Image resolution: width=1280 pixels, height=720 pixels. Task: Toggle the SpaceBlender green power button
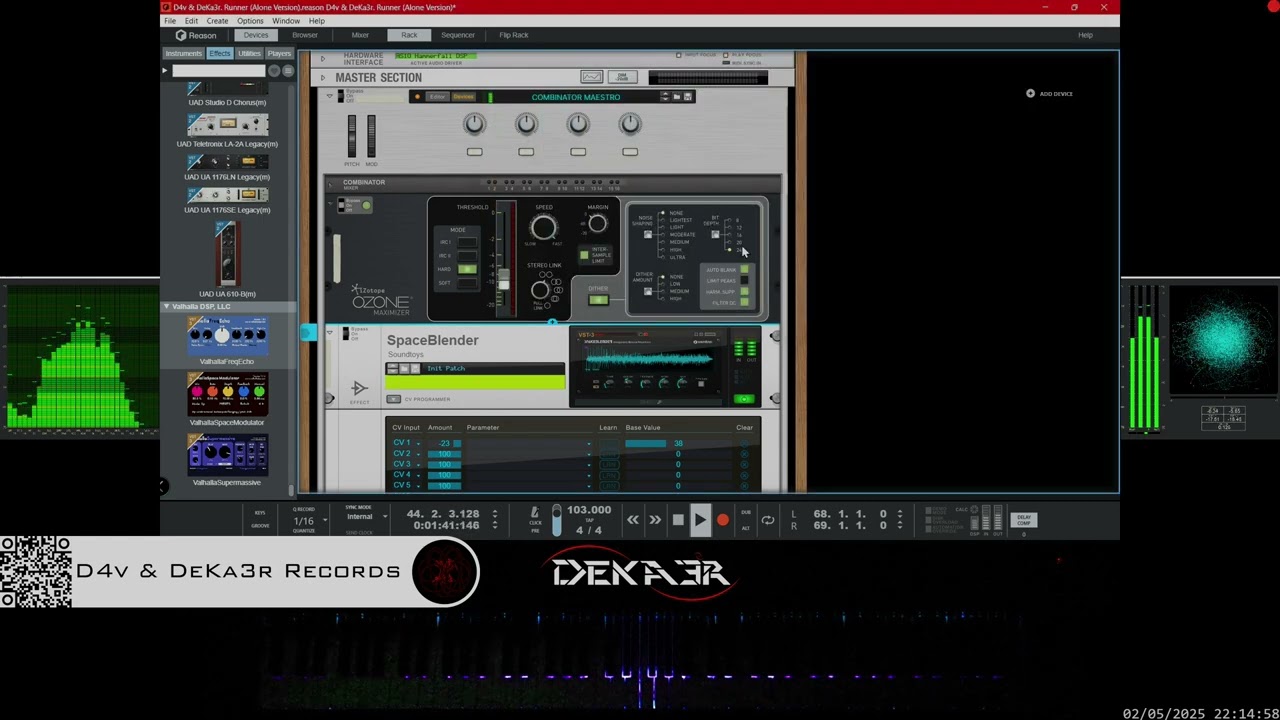coord(744,399)
